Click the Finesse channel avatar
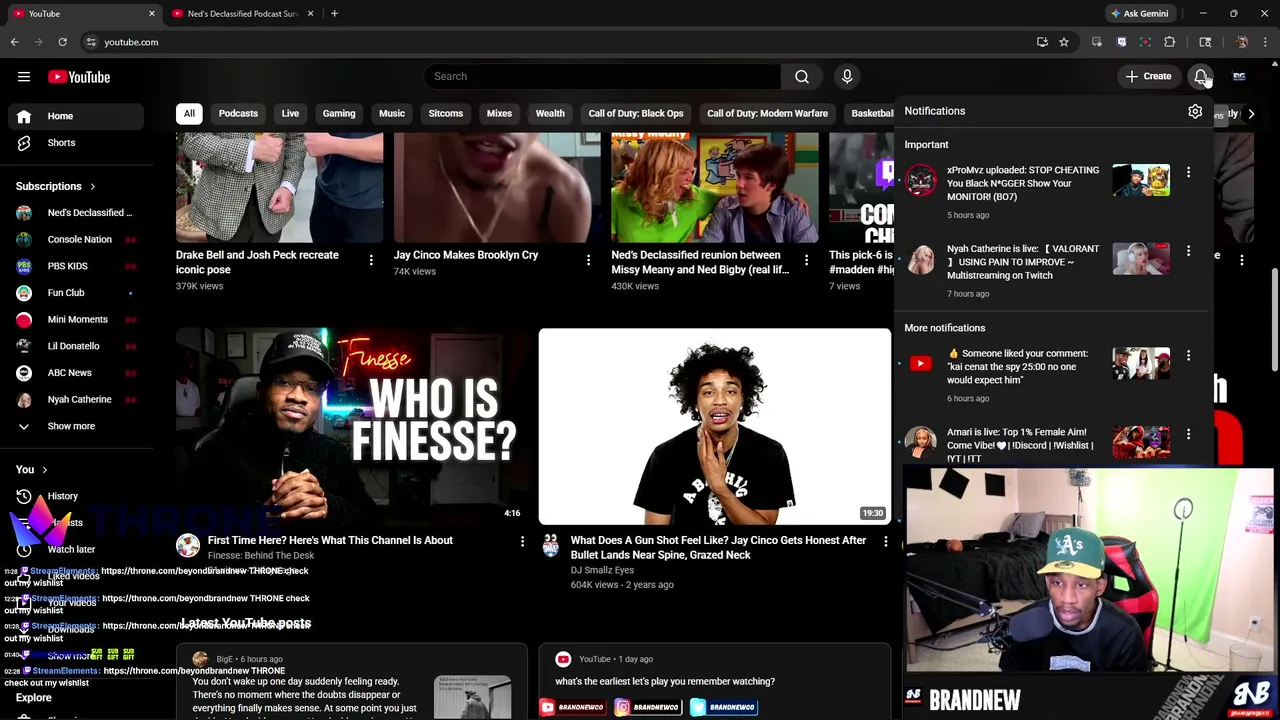The width and height of the screenshot is (1280, 720). (188, 545)
